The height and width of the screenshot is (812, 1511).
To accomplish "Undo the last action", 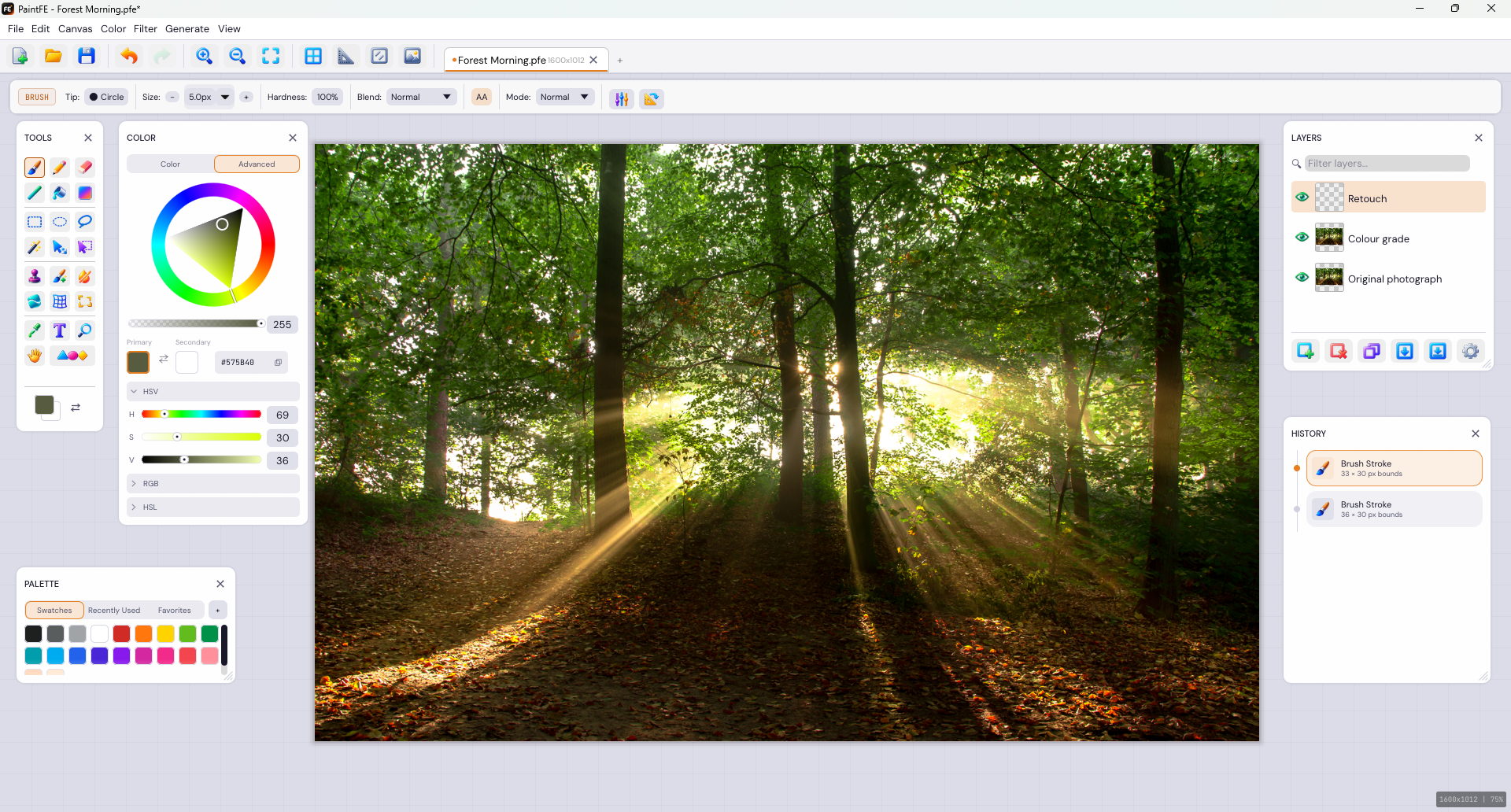I will click(129, 56).
